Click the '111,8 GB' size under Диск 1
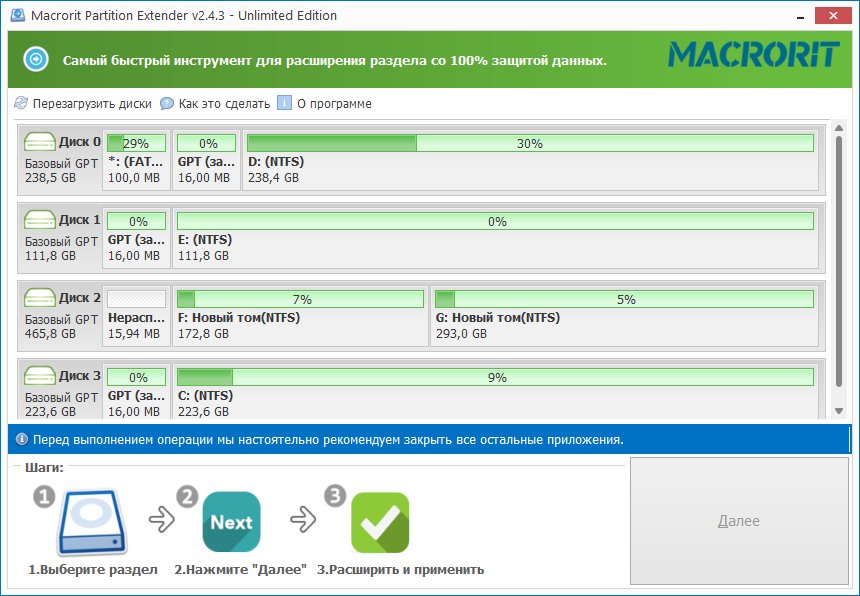Screen dimensions: 860x596 click(50, 256)
